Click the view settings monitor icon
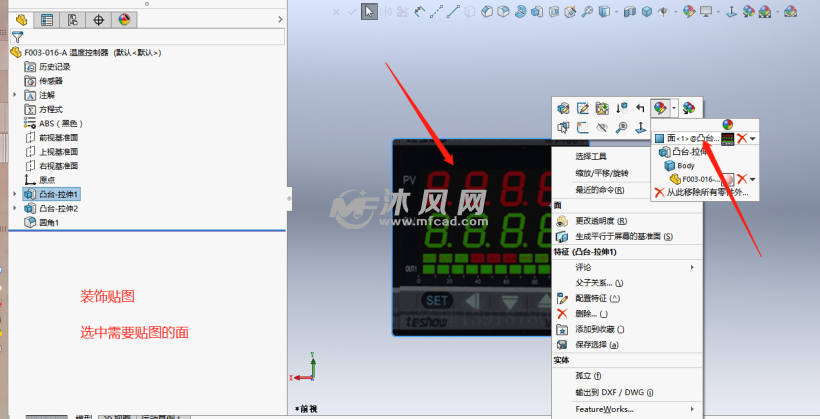The height and width of the screenshot is (419, 820). point(706,11)
